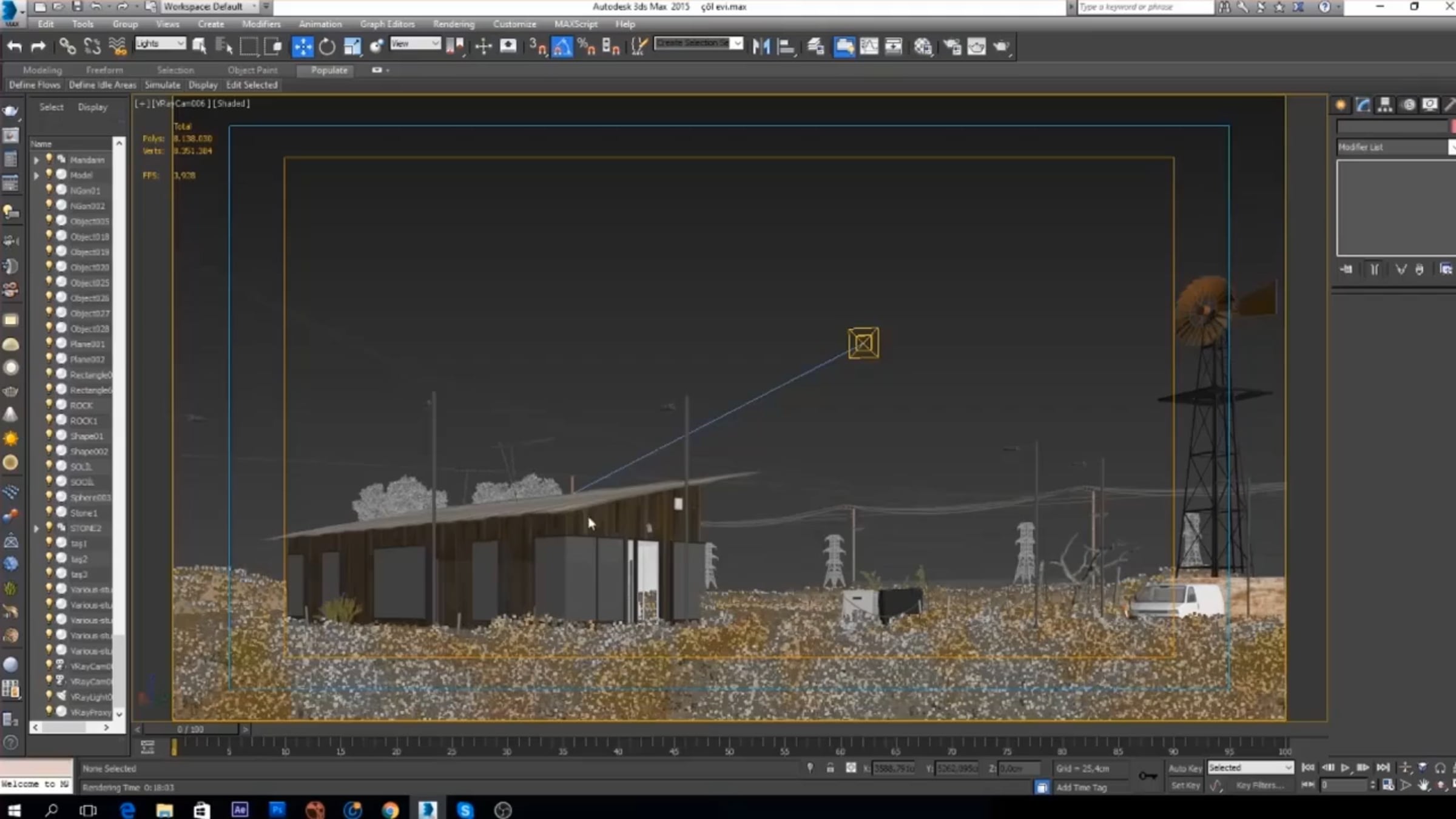The height and width of the screenshot is (819, 1456).
Task: Open the Modifier List dropdown
Action: [1396, 147]
